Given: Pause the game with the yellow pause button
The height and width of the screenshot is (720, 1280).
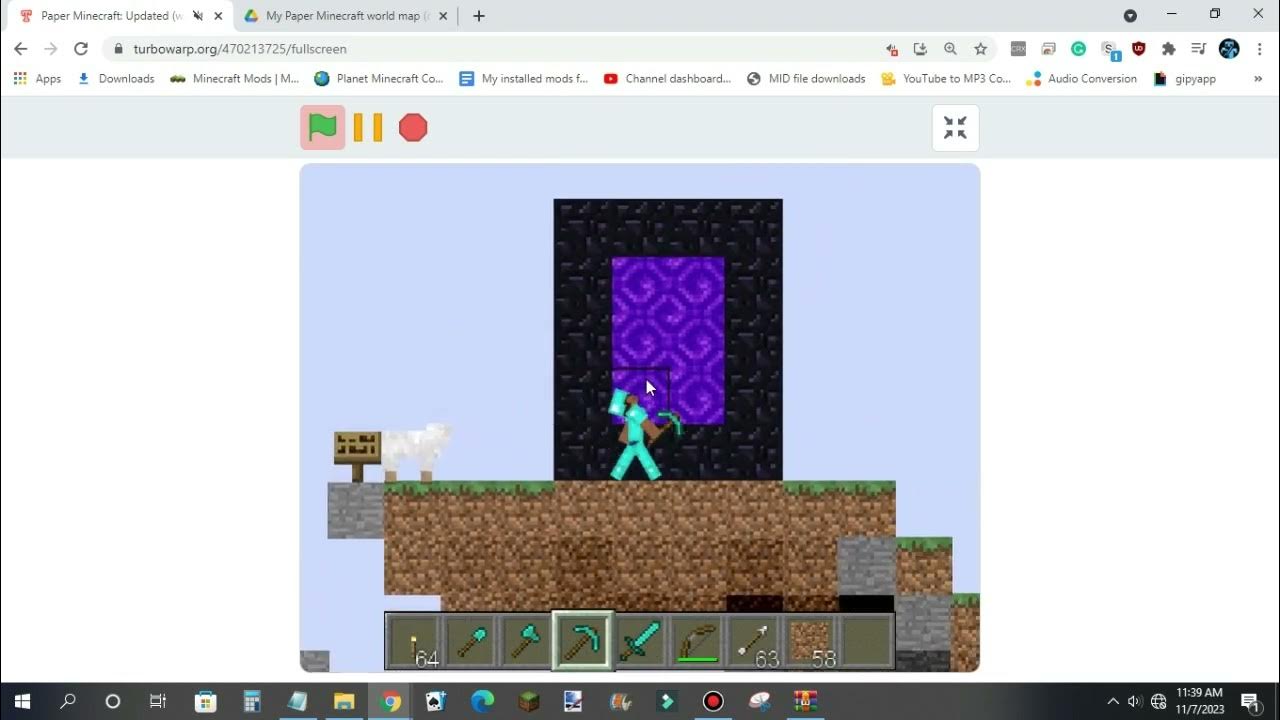Looking at the screenshot, I should click(x=368, y=128).
